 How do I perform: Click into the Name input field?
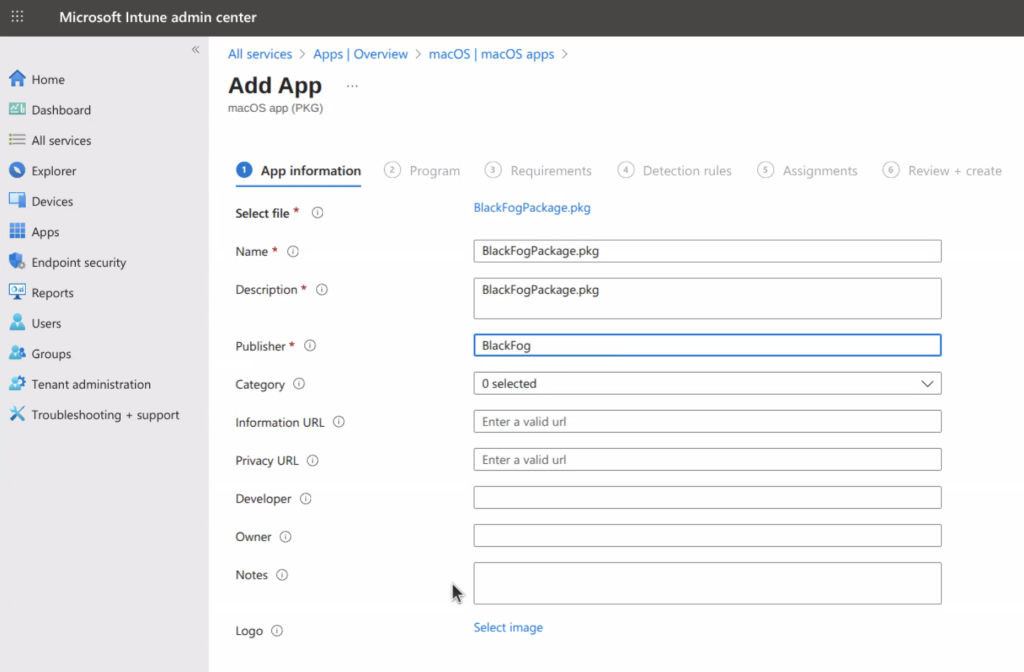(x=707, y=251)
